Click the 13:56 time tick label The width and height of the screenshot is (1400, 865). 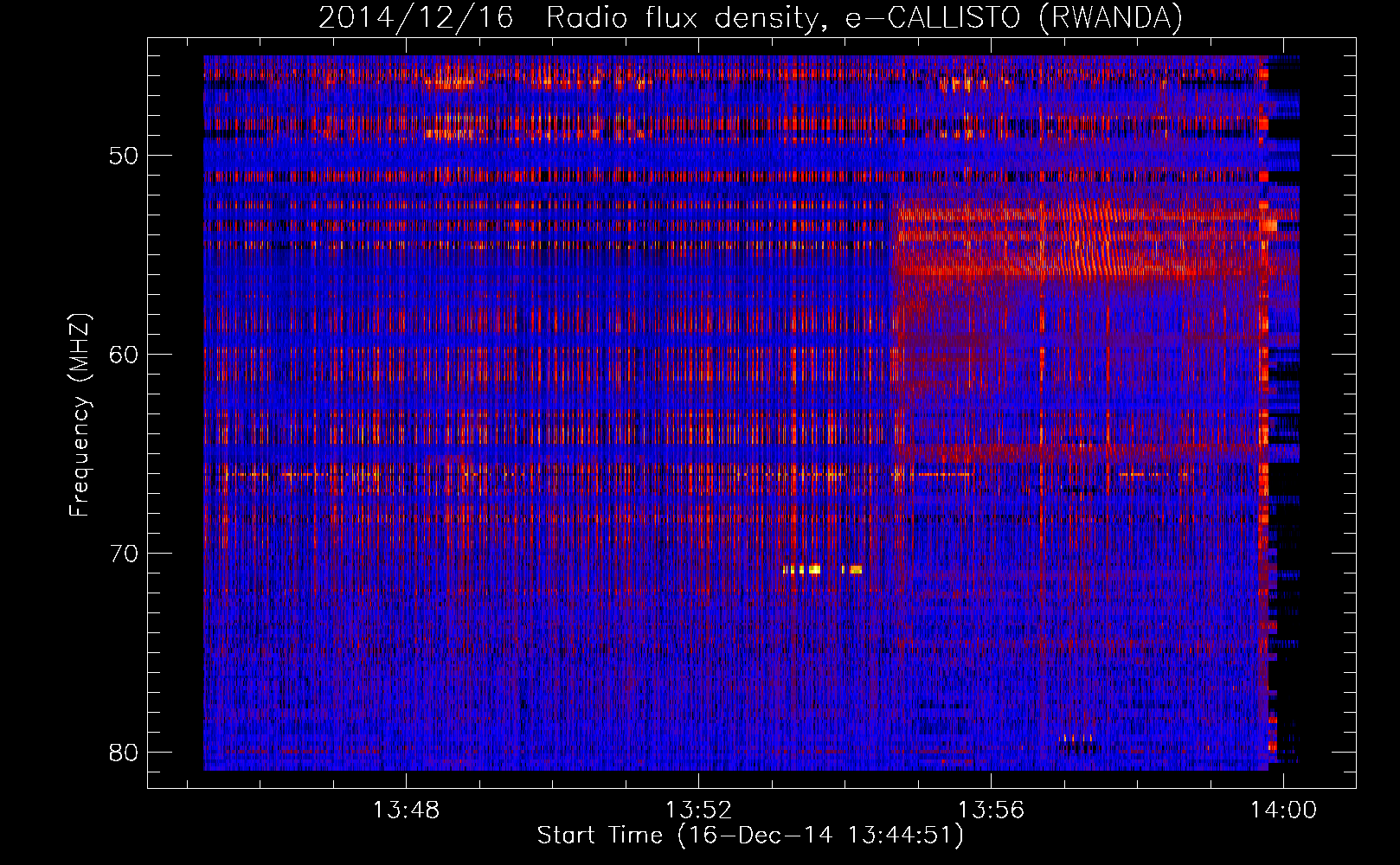click(x=991, y=810)
